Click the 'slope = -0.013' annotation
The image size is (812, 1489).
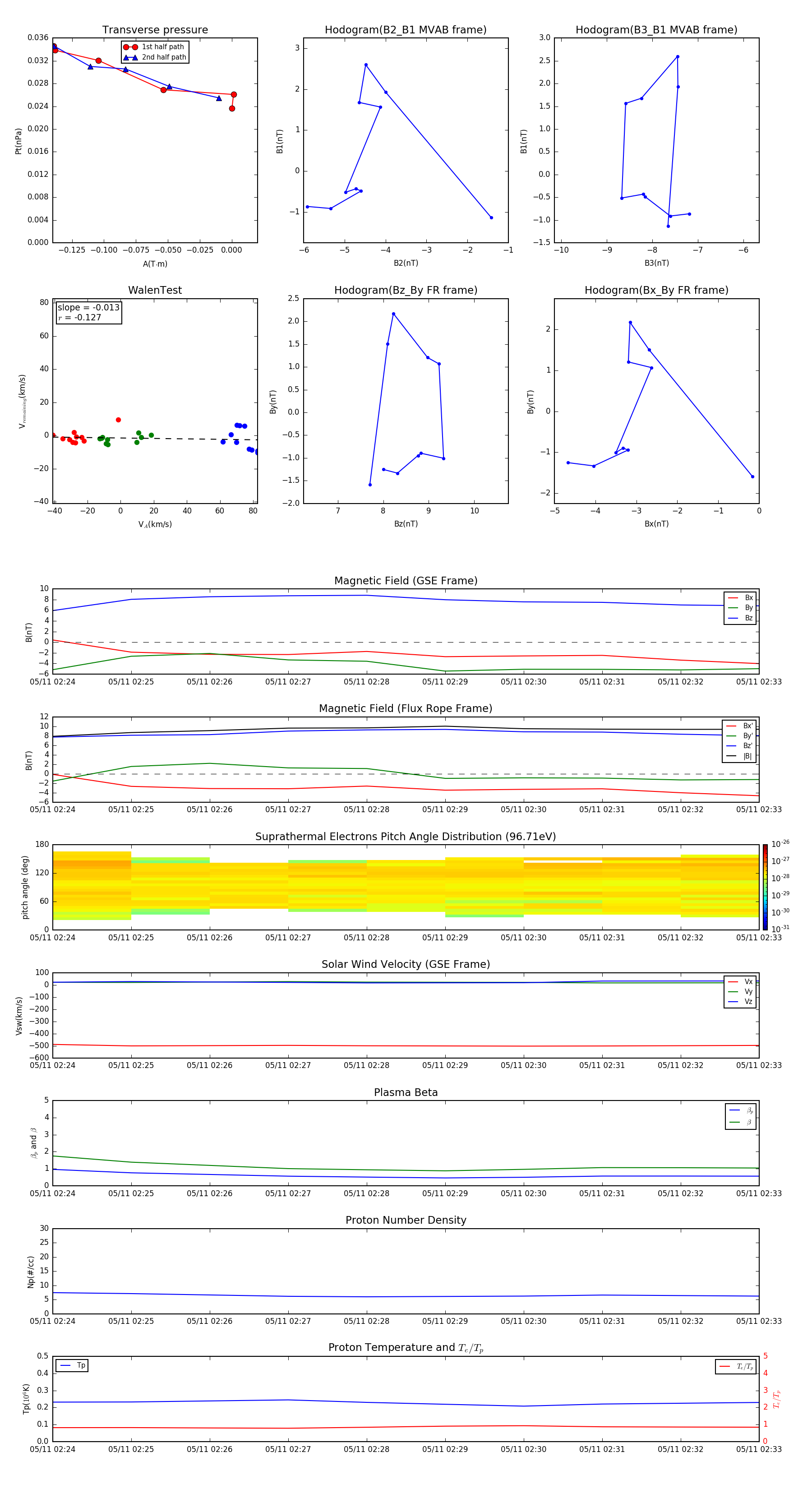(x=88, y=308)
